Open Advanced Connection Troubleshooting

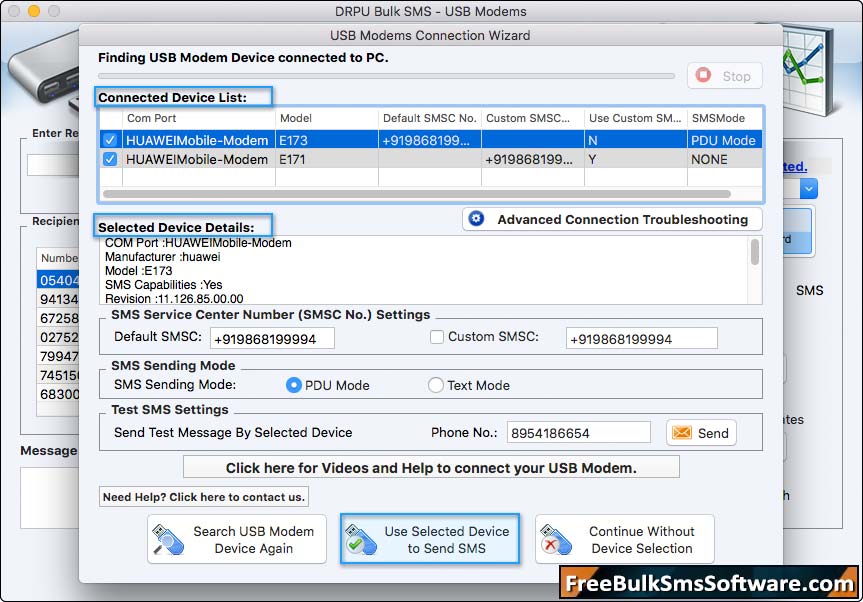coord(613,219)
